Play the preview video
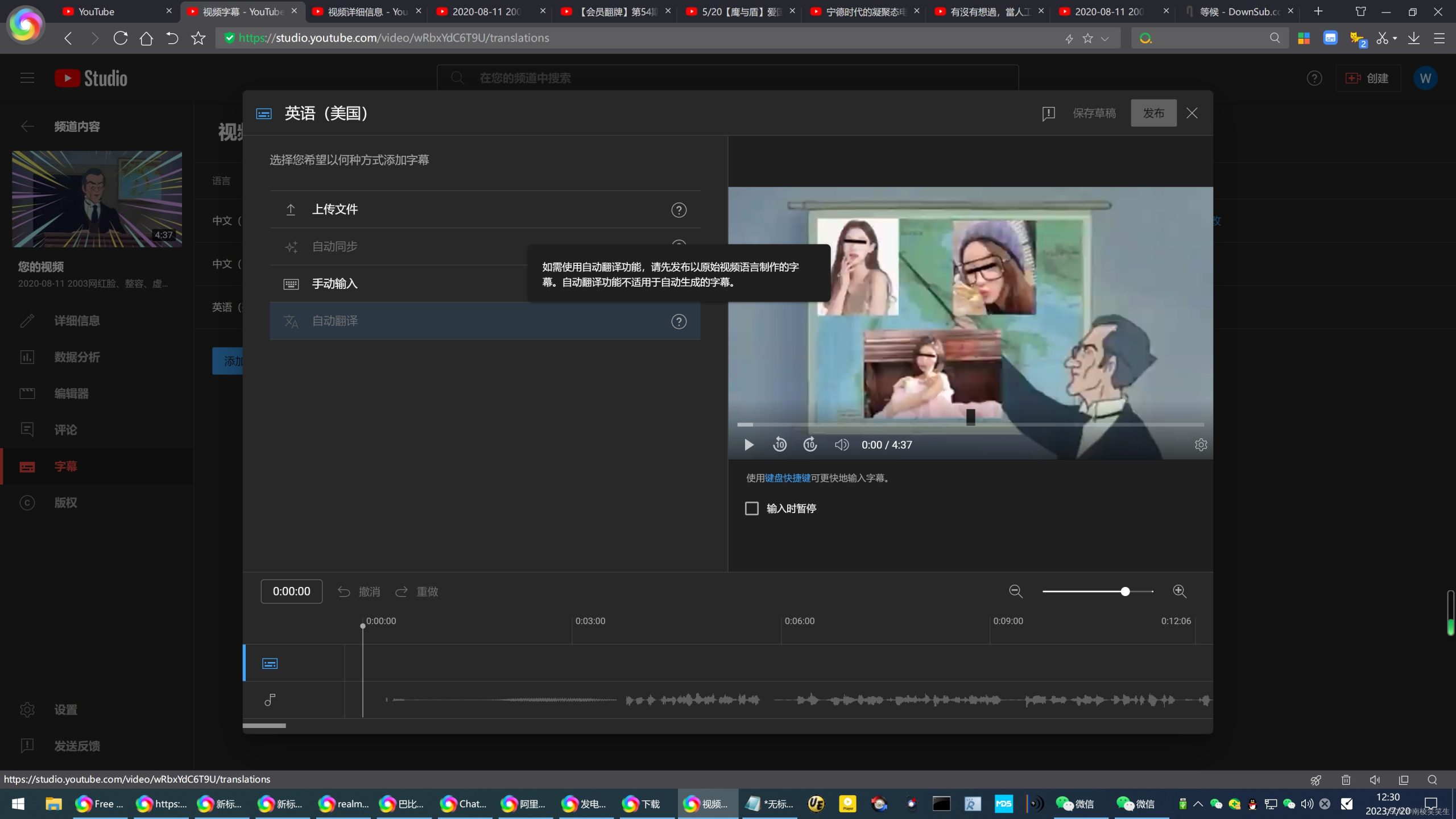Screen dimensions: 1456x819 pos(748,445)
